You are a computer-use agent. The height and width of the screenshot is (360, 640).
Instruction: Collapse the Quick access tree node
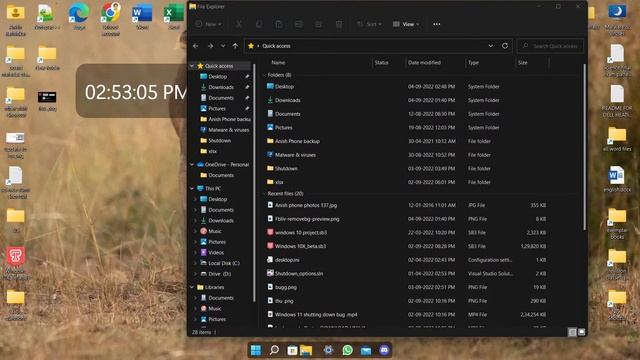[192, 66]
